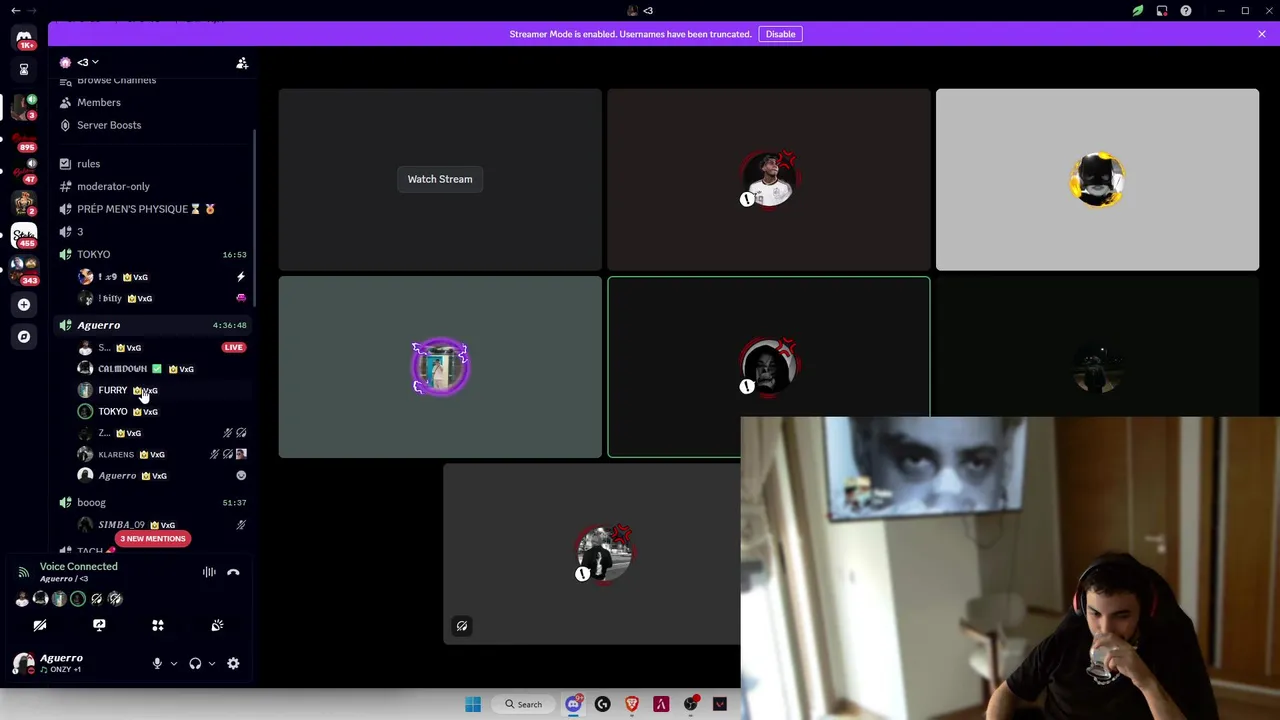Open activities launcher icon
Viewport: 1280px width, 720px height.
(158, 625)
